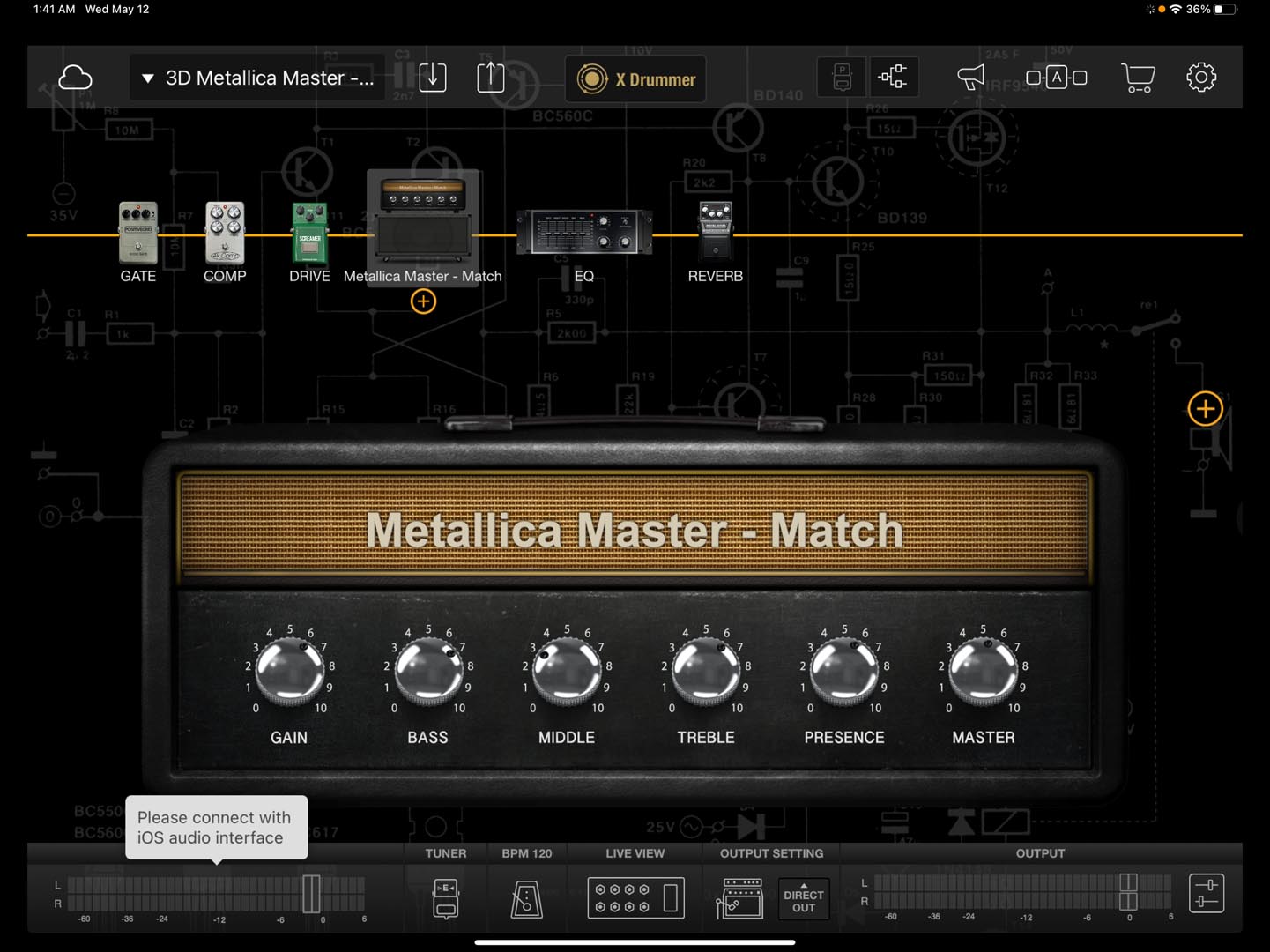Adjust the GAIN knob
The height and width of the screenshot is (952, 1270).
pyautogui.click(x=290, y=670)
